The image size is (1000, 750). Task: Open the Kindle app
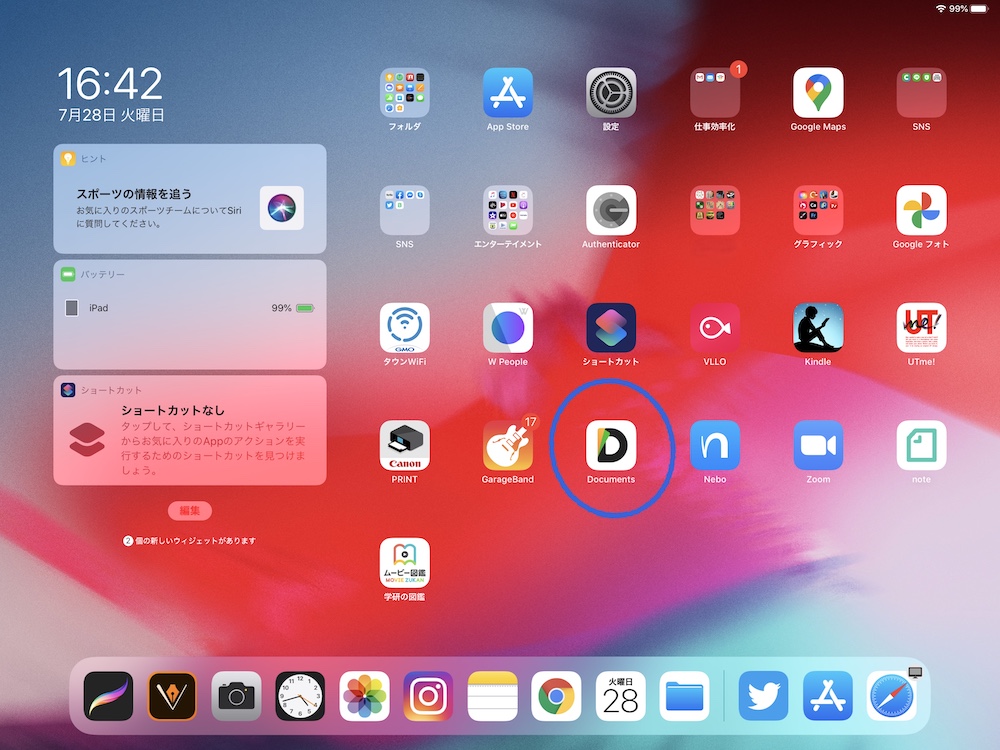(x=818, y=328)
